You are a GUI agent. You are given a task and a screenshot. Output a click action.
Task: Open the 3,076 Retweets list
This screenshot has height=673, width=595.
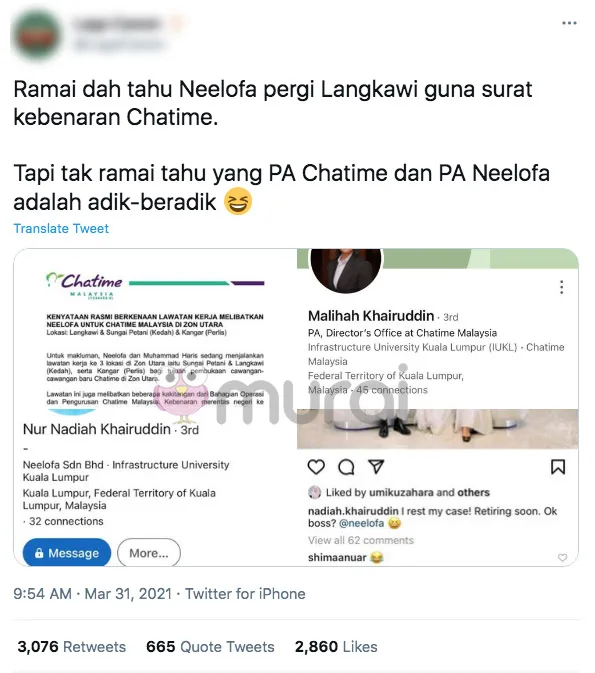pyautogui.click(x=72, y=647)
